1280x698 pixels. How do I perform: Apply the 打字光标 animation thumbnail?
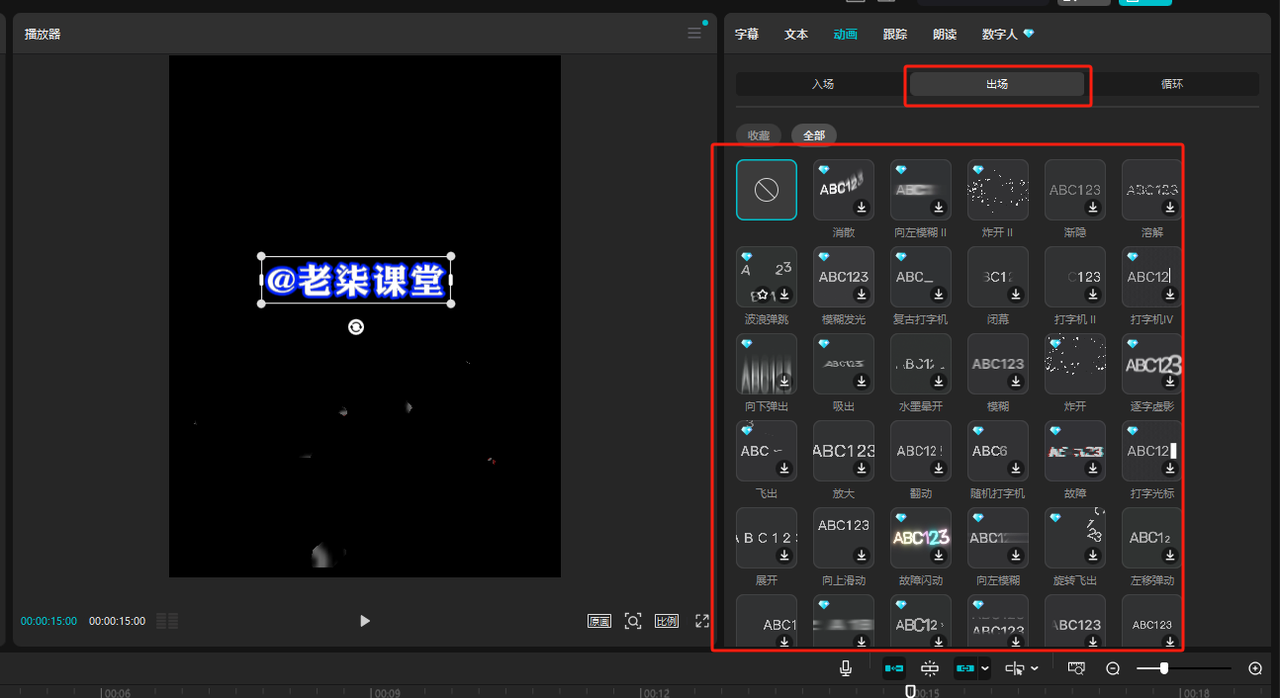1152,451
